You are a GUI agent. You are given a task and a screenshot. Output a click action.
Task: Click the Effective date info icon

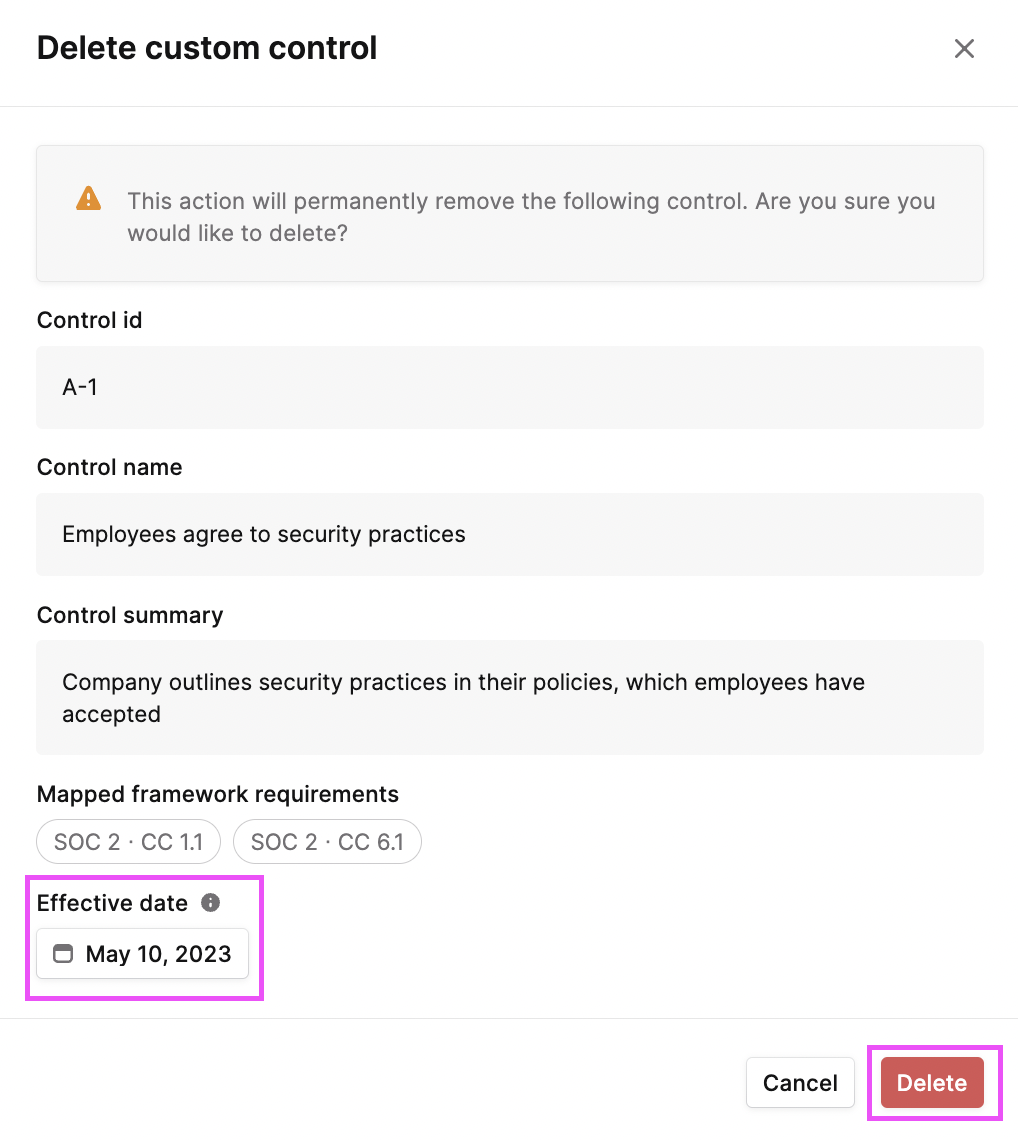click(x=210, y=902)
